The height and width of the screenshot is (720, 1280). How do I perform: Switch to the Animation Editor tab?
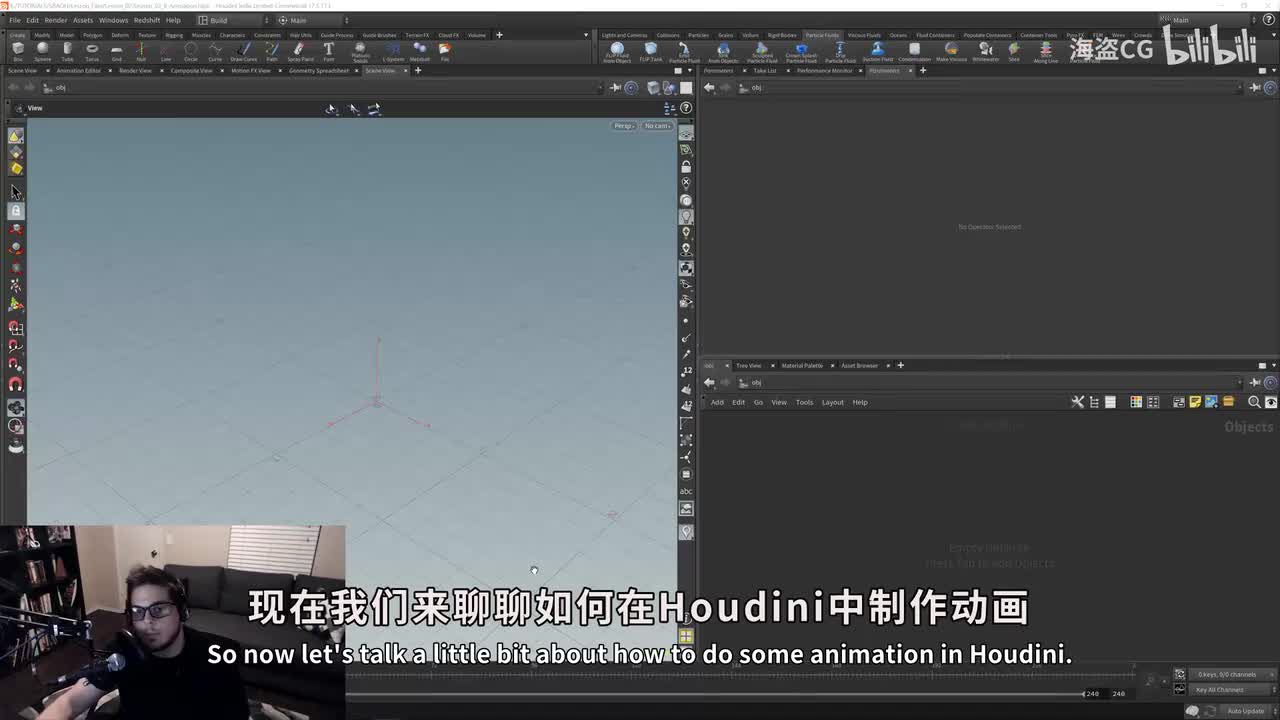79,71
